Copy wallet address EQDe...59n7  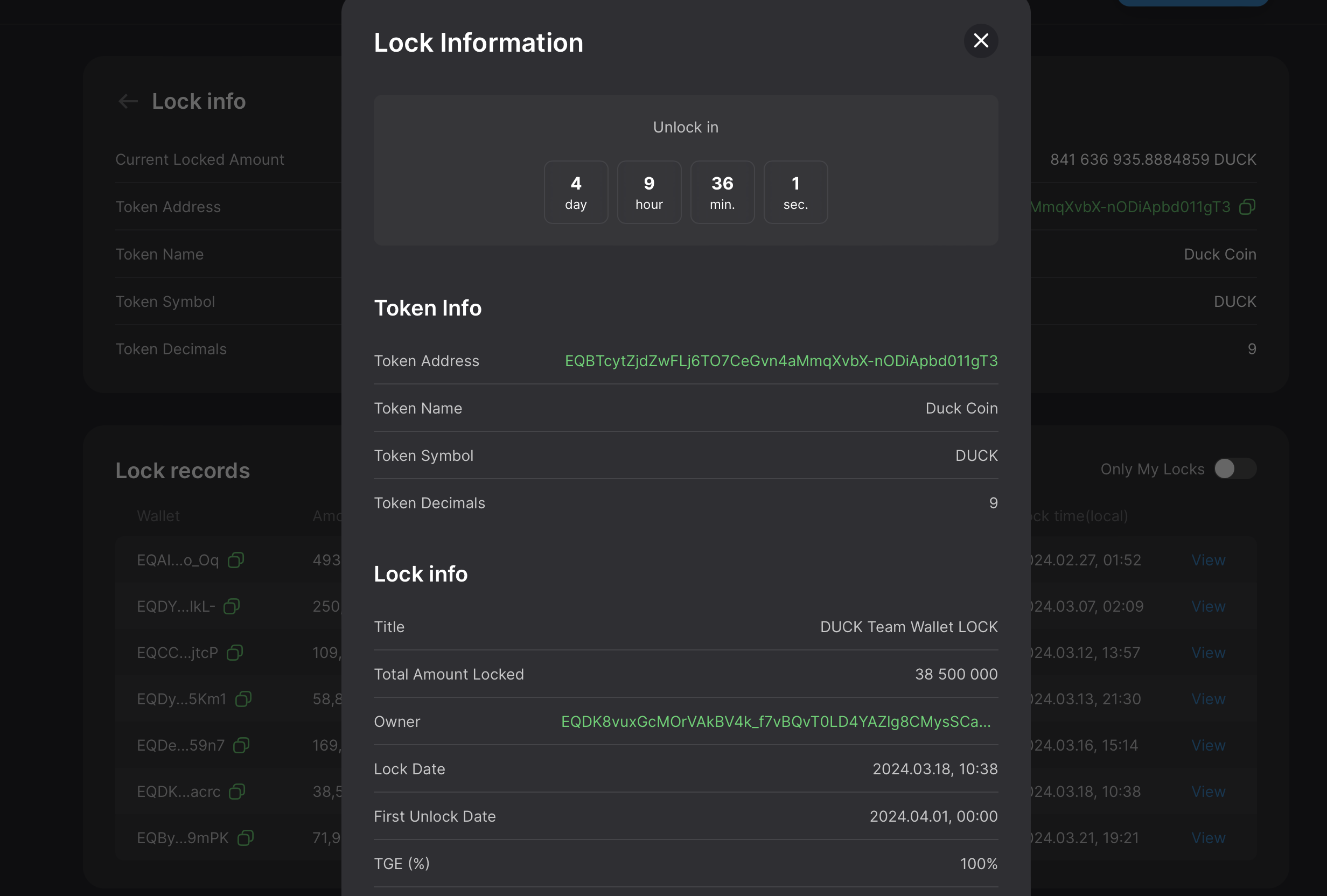(241, 745)
